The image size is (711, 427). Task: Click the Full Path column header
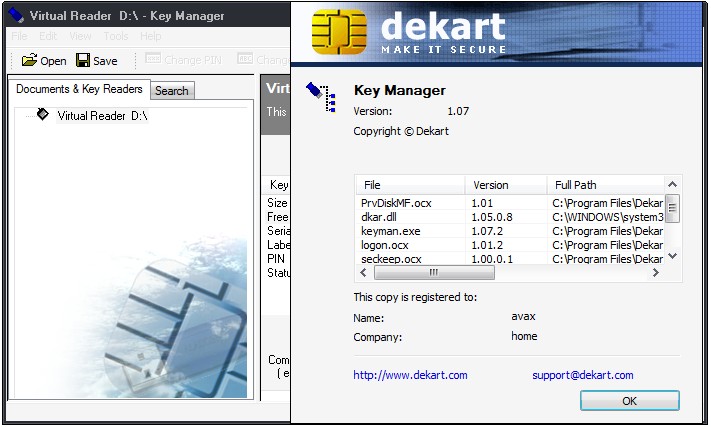click(606, 185)
